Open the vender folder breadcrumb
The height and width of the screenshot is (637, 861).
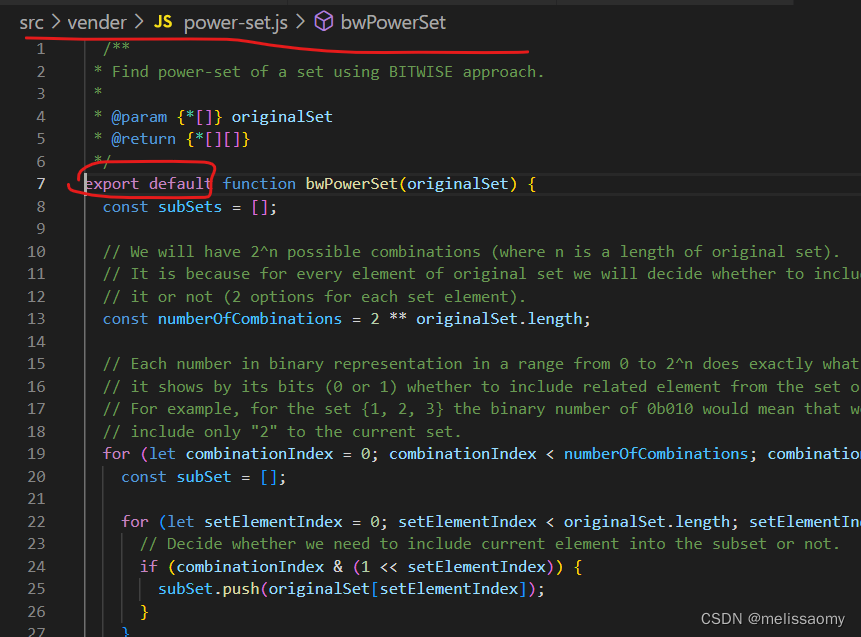click(97, 23)
